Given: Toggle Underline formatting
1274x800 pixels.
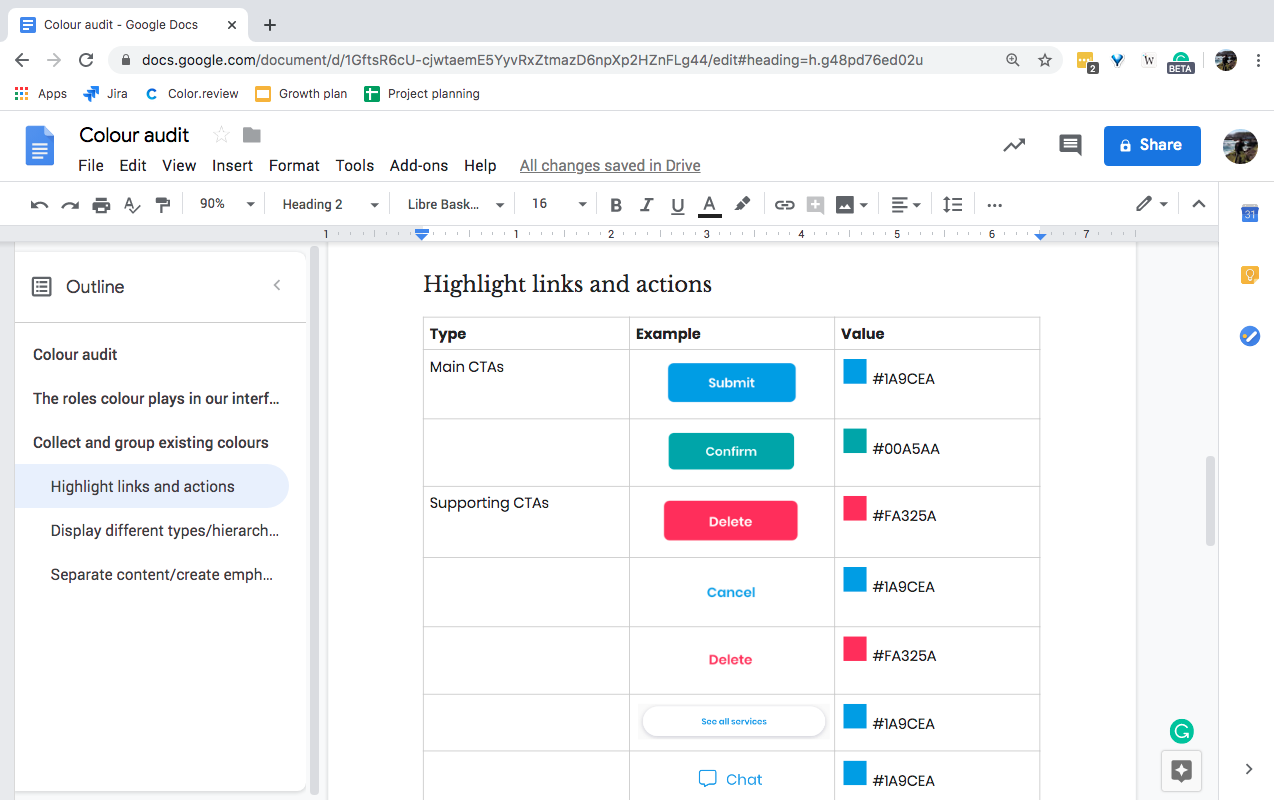Looking at the screenshot, I should pyautogui.click(x=677, y=205).
